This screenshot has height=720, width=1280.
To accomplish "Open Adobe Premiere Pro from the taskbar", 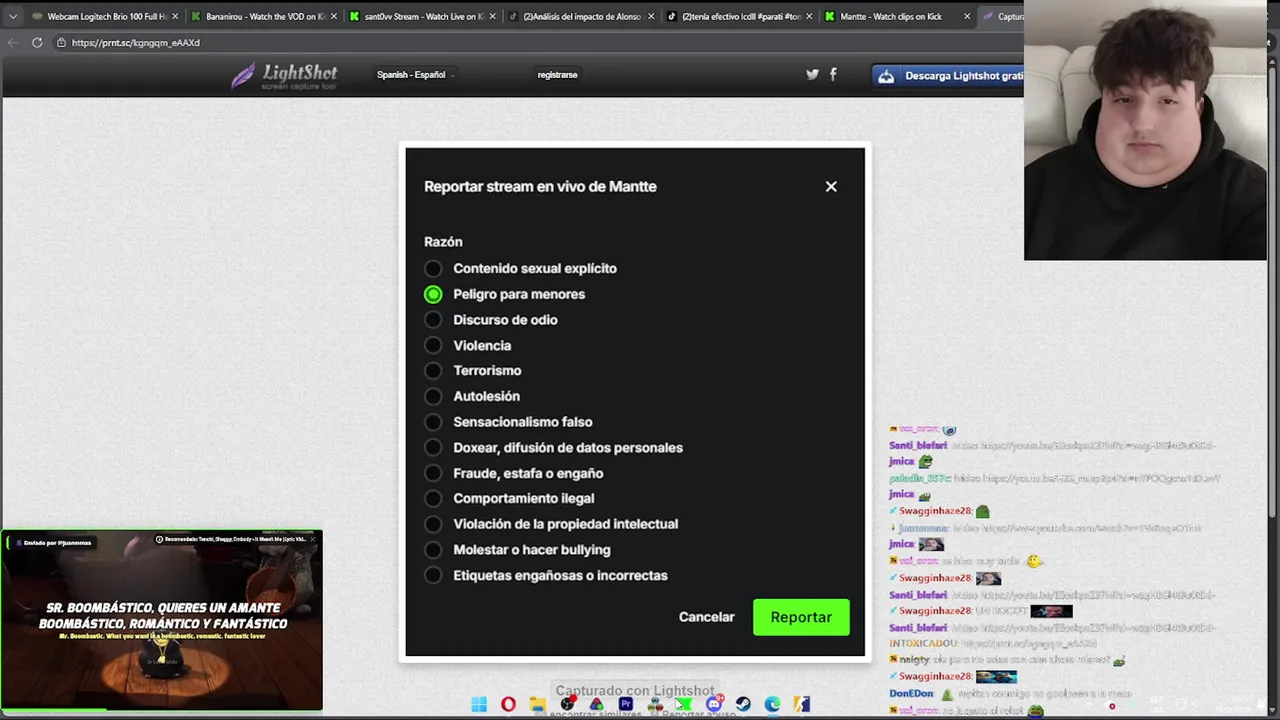I will [x=626, y=705].
